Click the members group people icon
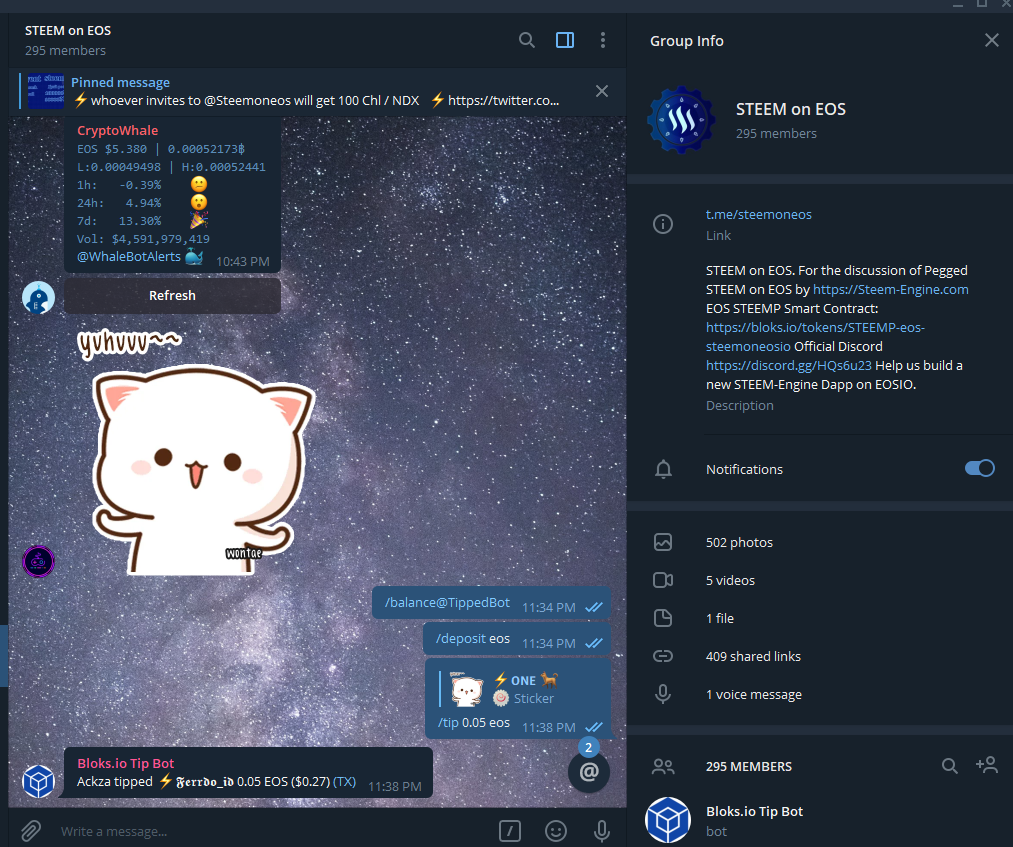 [663, 767]
